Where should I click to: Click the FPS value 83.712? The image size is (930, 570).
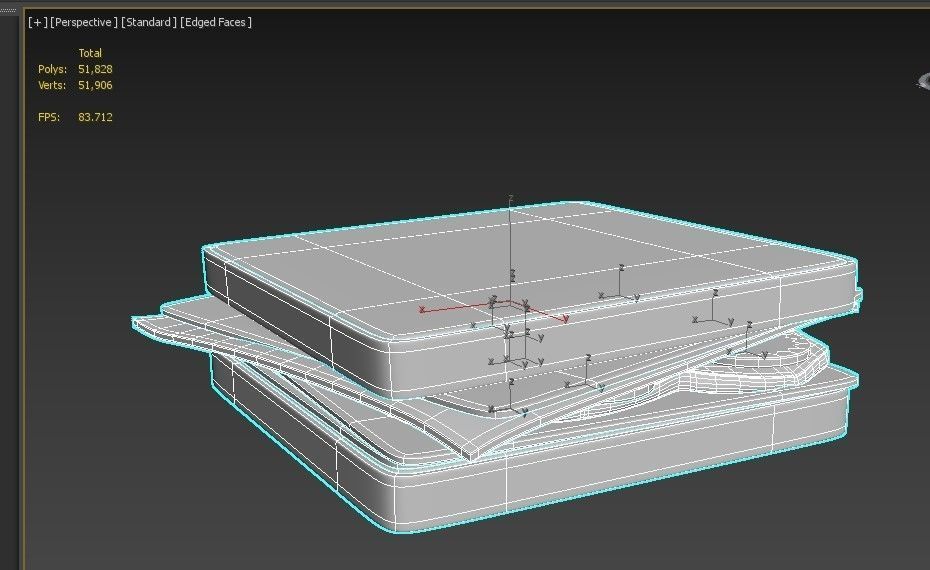(x=95, y=117)
